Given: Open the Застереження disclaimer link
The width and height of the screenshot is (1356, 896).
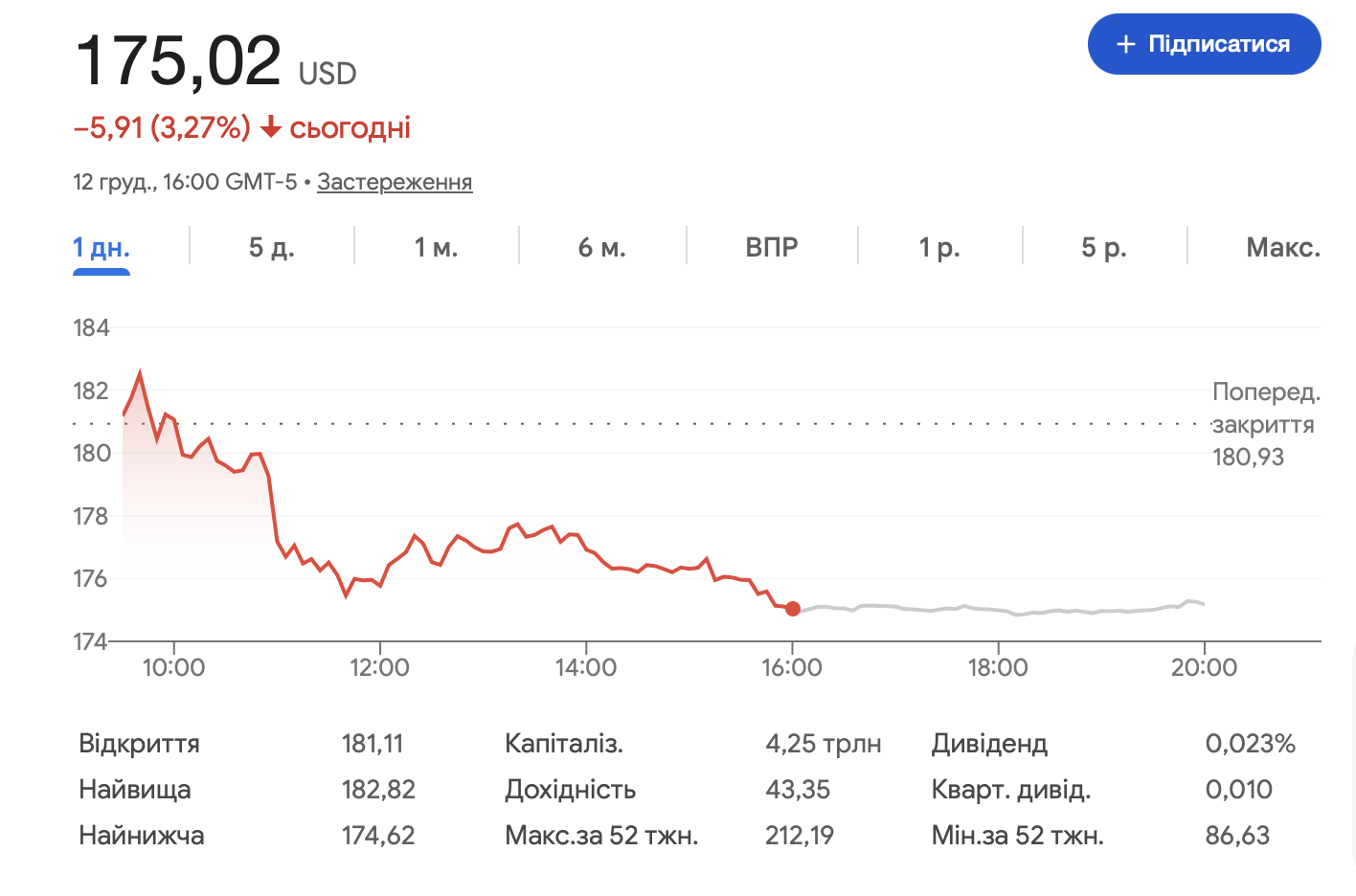Looking at the screenshot, I should click(395, 182).
